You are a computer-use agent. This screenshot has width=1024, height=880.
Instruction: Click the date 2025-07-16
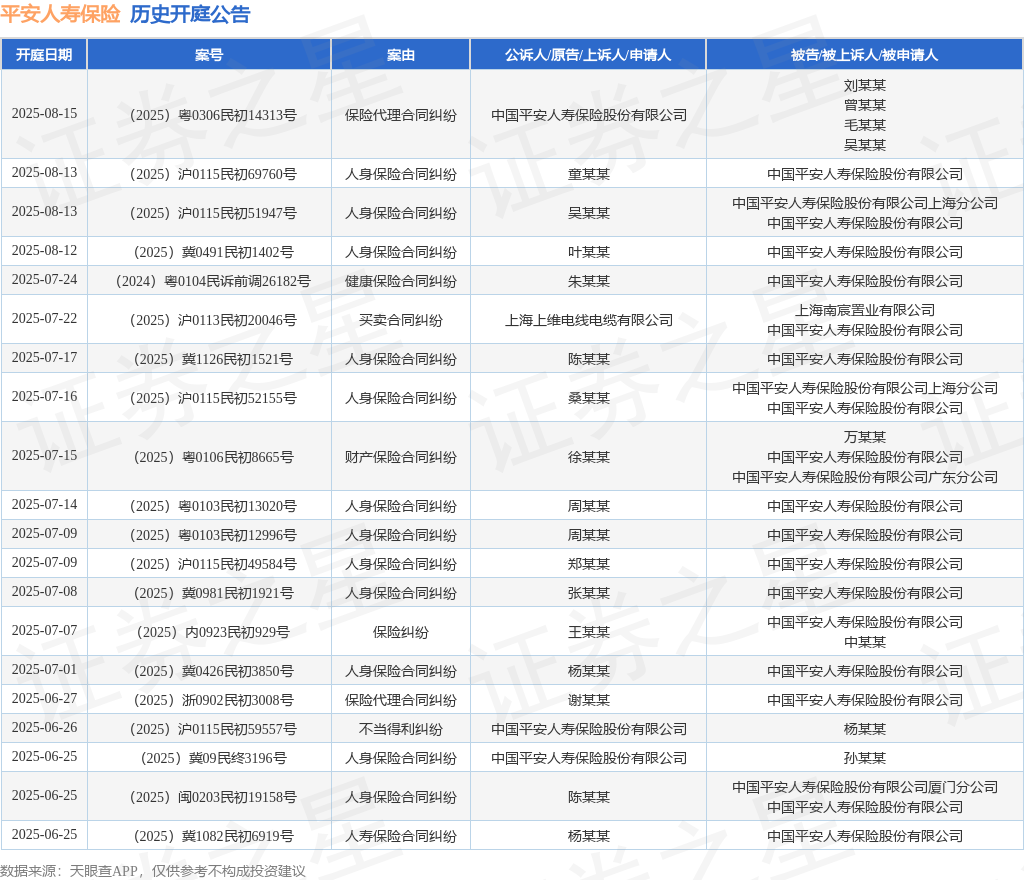(44, 397)
